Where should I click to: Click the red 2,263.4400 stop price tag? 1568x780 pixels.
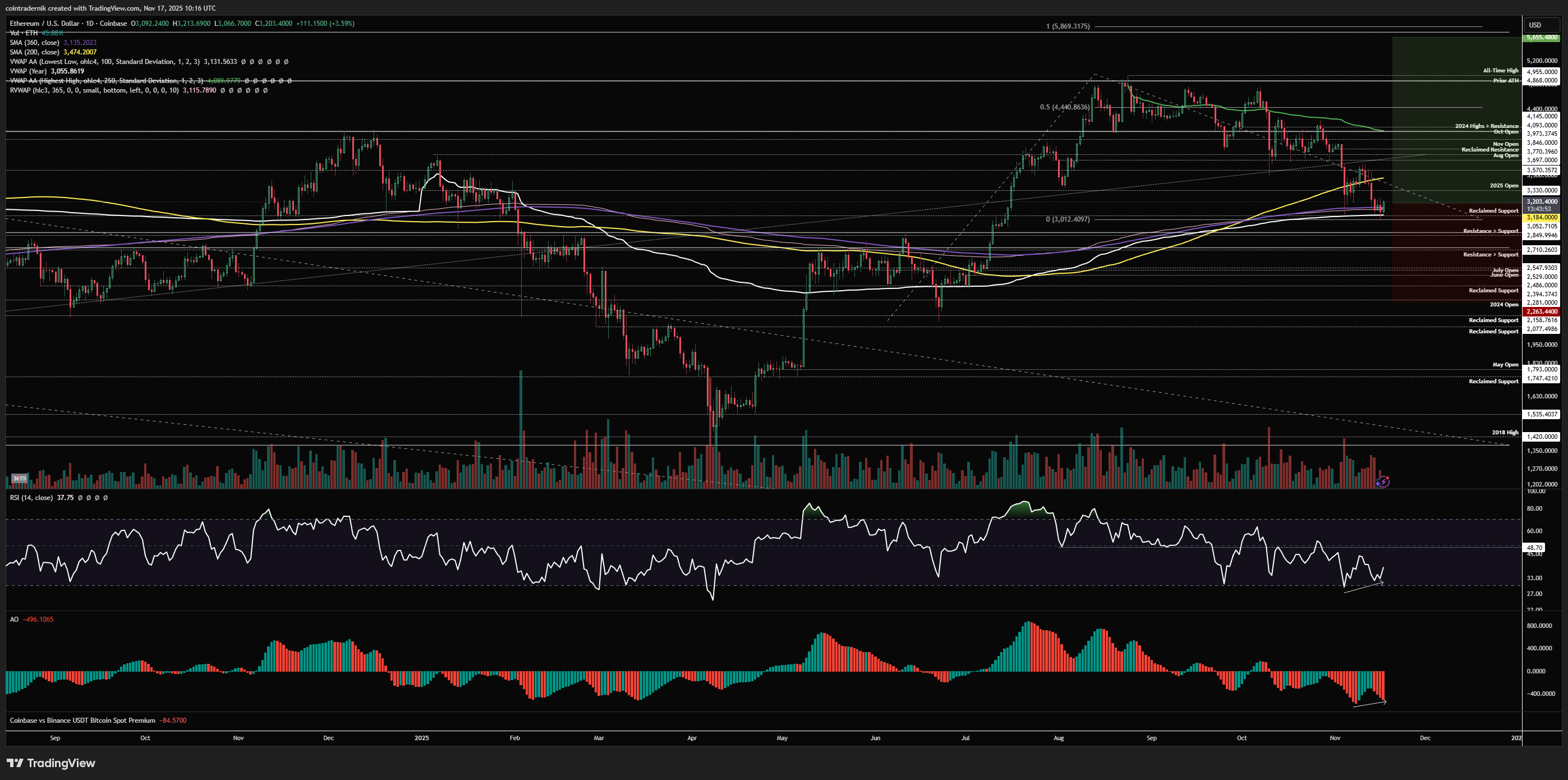(1542, 312)
